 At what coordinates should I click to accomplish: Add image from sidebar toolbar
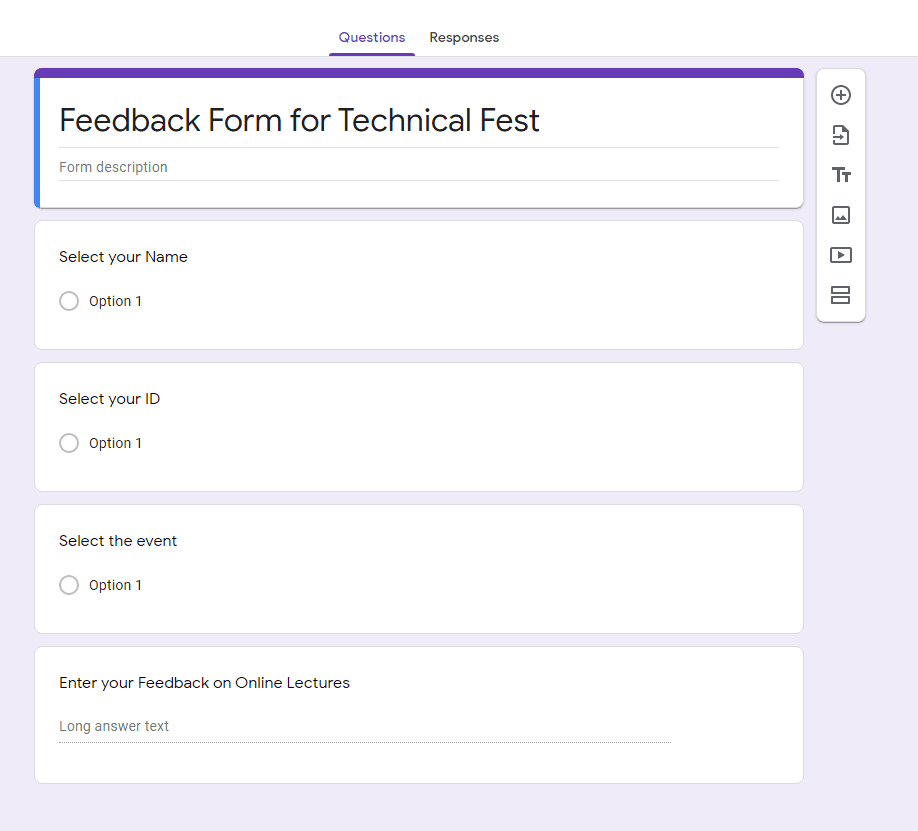(x=841, y=215)
